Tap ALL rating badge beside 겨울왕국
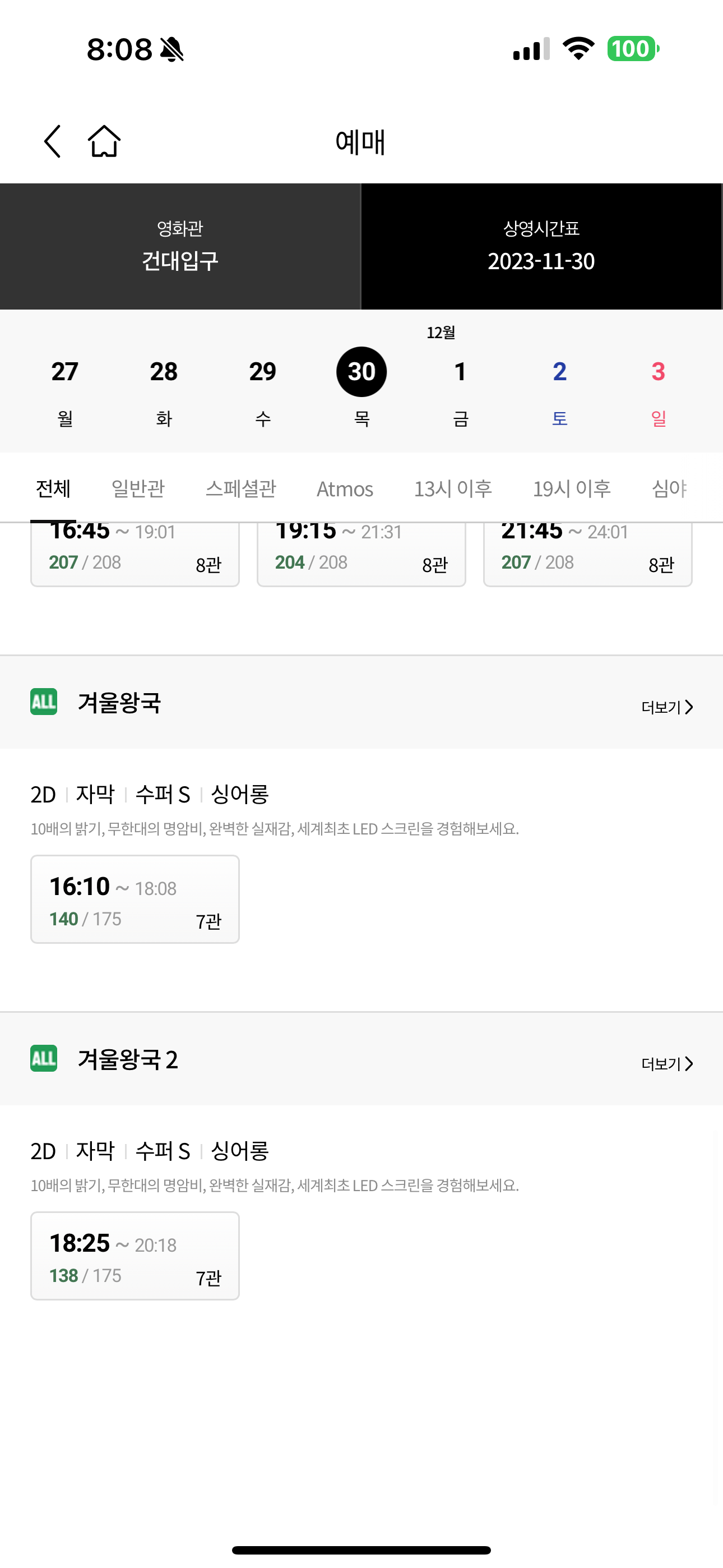723x1568 pixels. [x=44, y=702]
